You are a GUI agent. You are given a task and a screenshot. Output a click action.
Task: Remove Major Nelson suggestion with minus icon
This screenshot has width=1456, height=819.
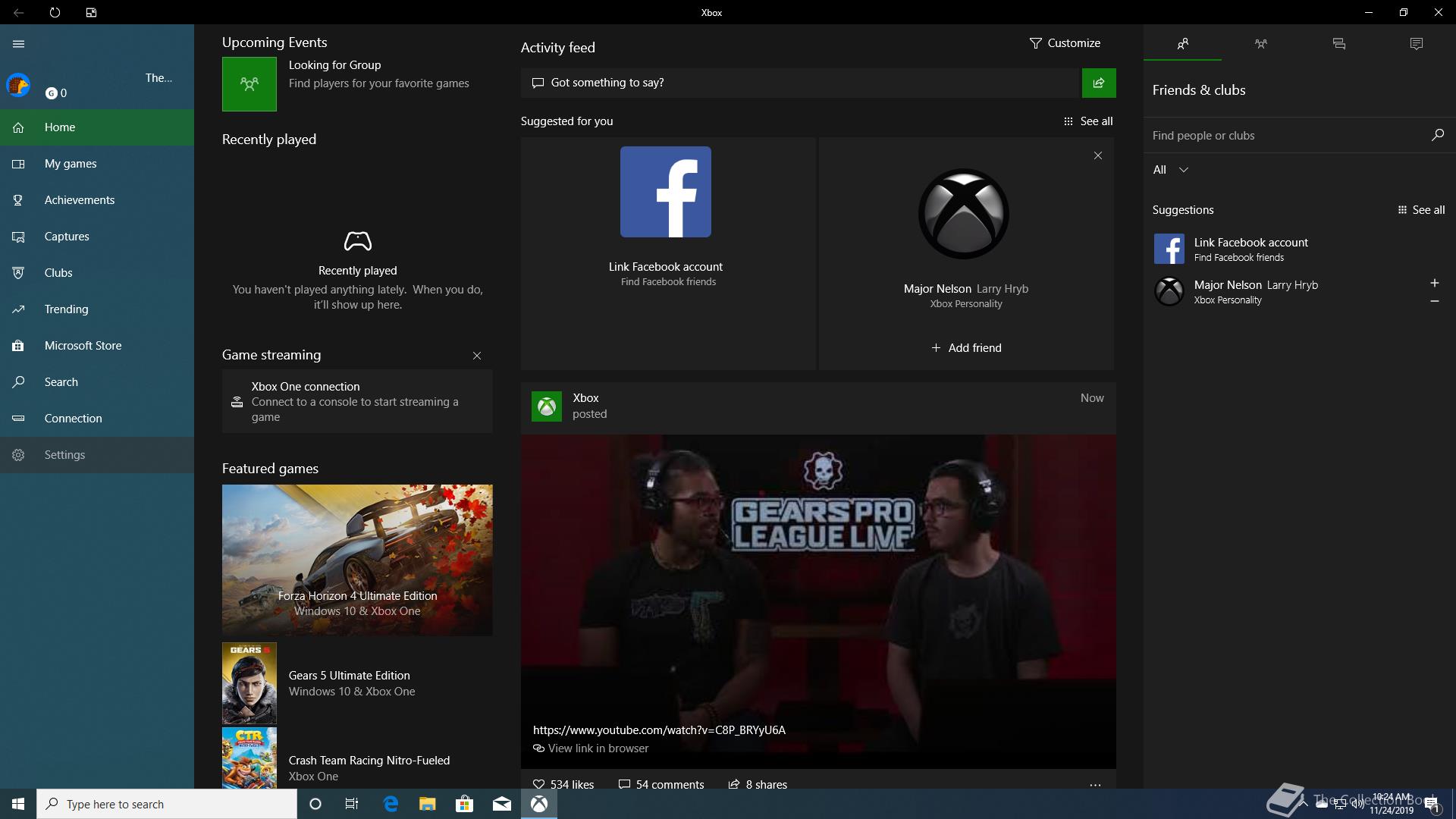point(1434,301)
